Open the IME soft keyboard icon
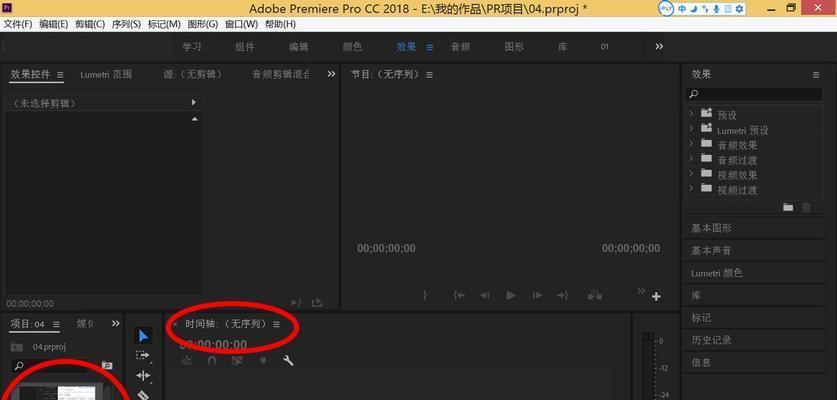This screenshot has width=837, height=400. [727, 9]
